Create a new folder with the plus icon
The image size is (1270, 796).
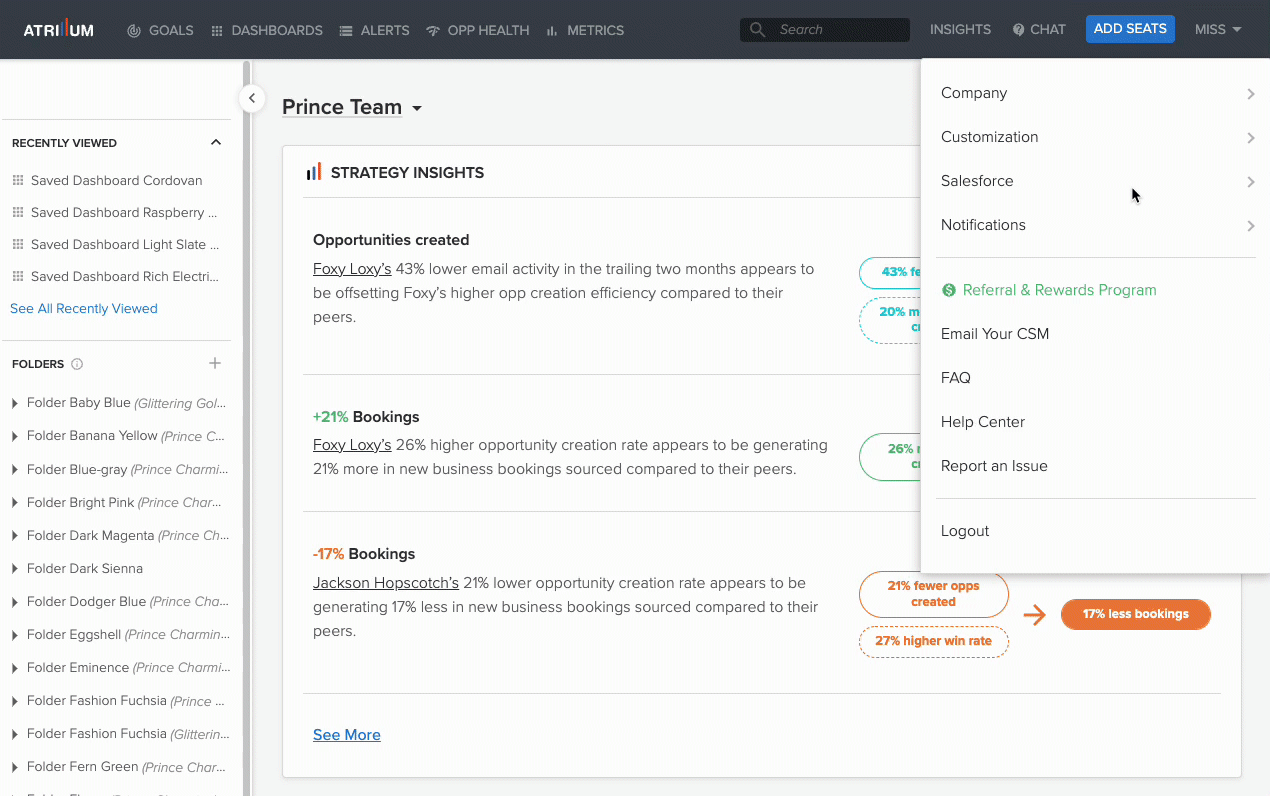(x=215, y=363)
